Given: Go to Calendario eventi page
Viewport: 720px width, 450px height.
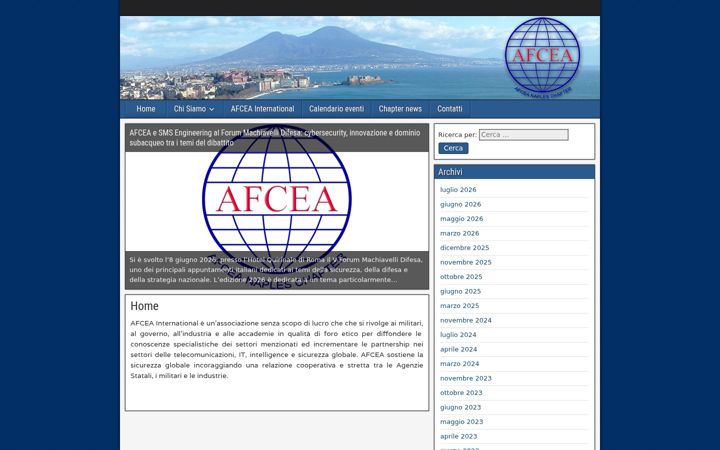Looking at the screenshot, I should [x=336, y=109].
